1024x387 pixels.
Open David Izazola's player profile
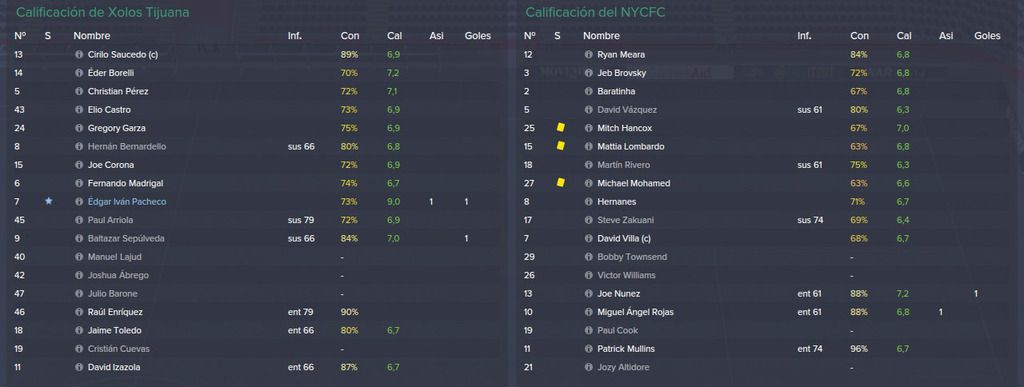click(114, 367)
